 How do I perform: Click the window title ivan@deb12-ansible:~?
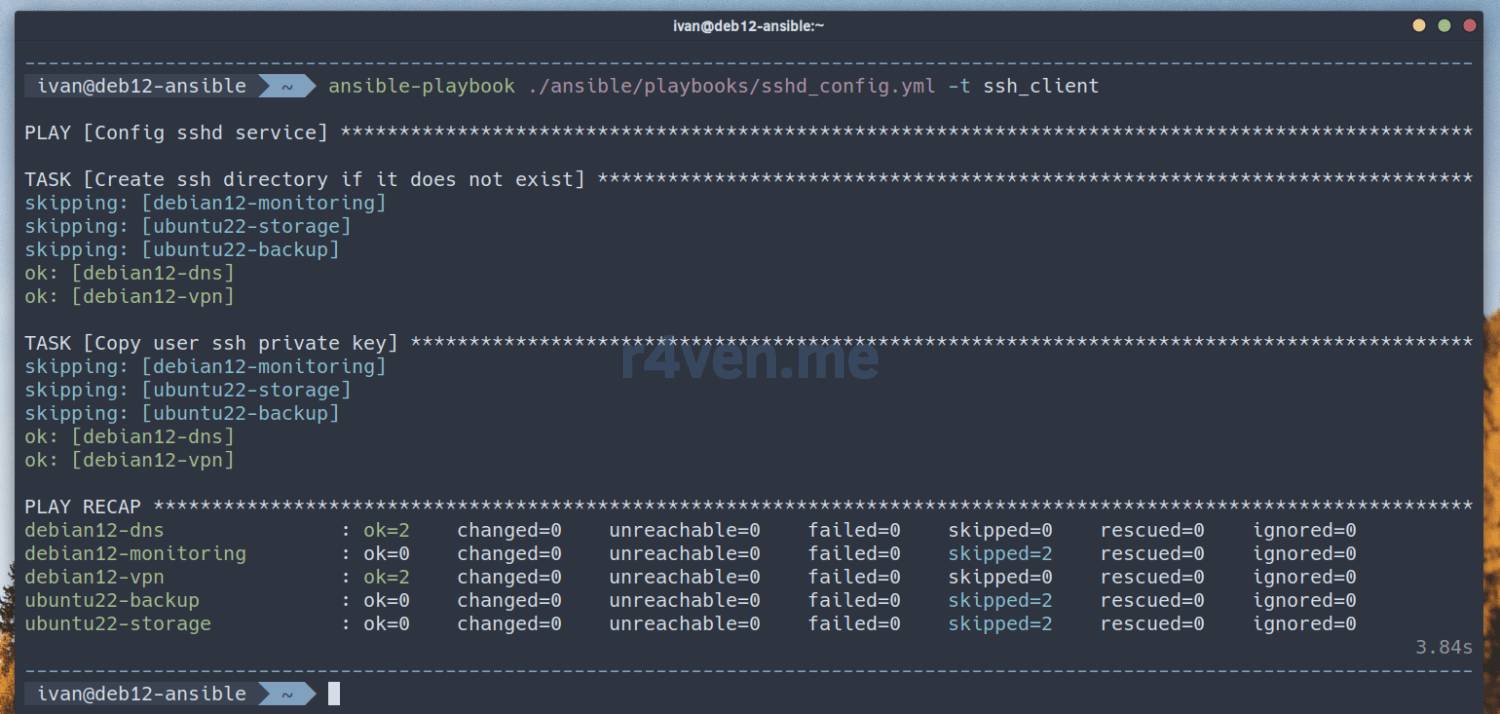[748, 26]
